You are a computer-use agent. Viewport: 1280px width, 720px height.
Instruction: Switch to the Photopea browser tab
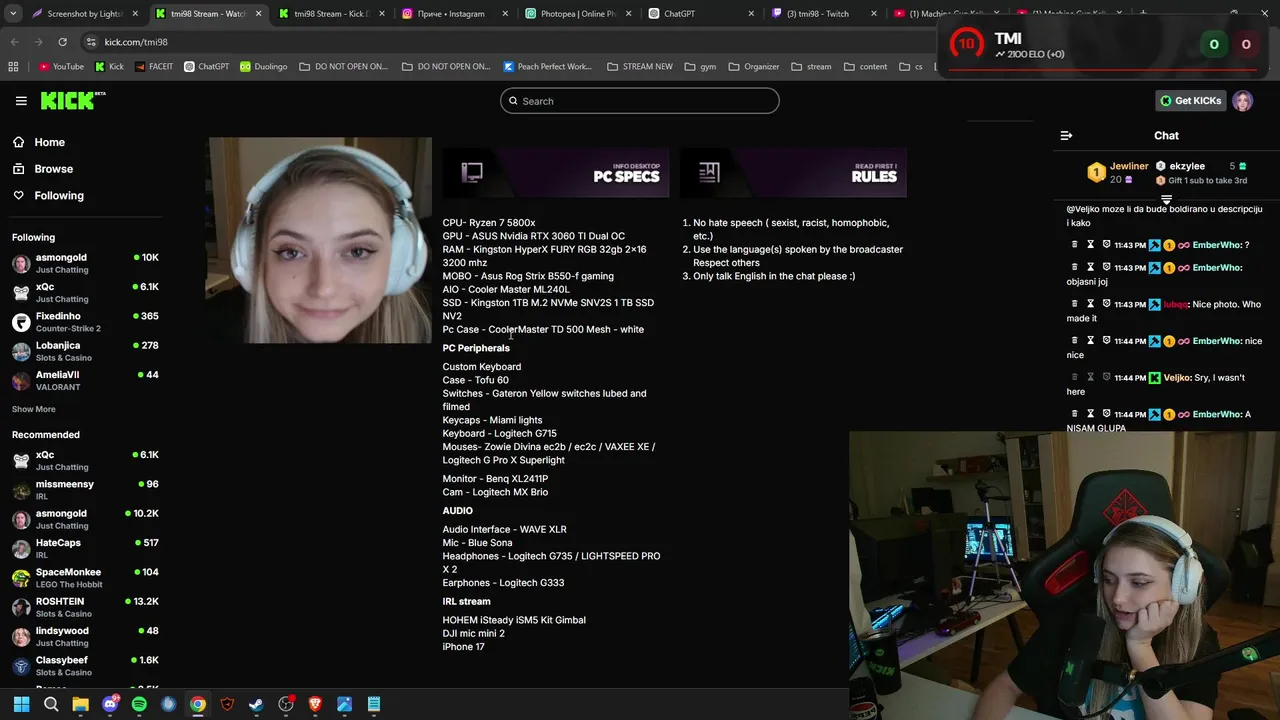578,14
